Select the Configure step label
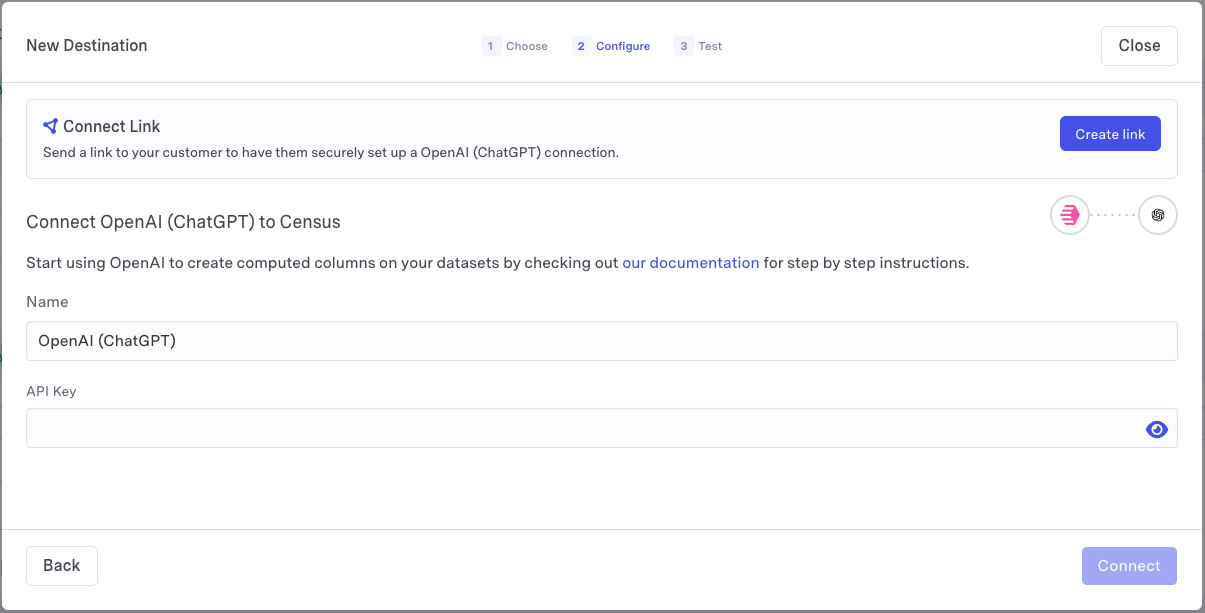Screen dimensions: 1205x613 coord(622,46)
